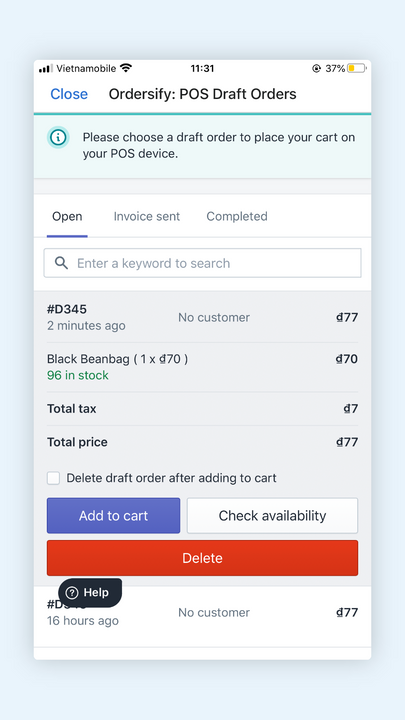Tap the Close link at top
Image resolution: width=405 pixels, height=720 pixels.
point(69,94)
